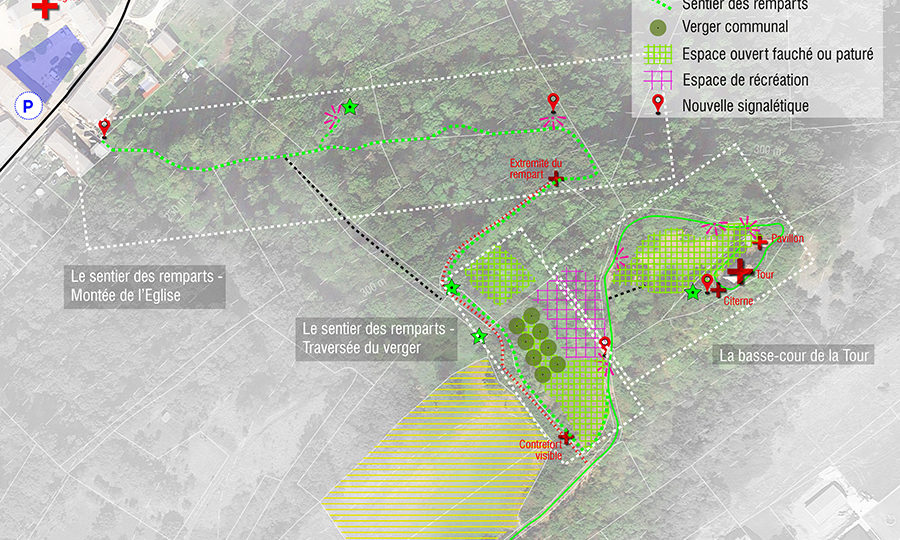Click the red cross marking the Tour
Image resolution: width=900 pixels, height=540 pixels.
739,271
